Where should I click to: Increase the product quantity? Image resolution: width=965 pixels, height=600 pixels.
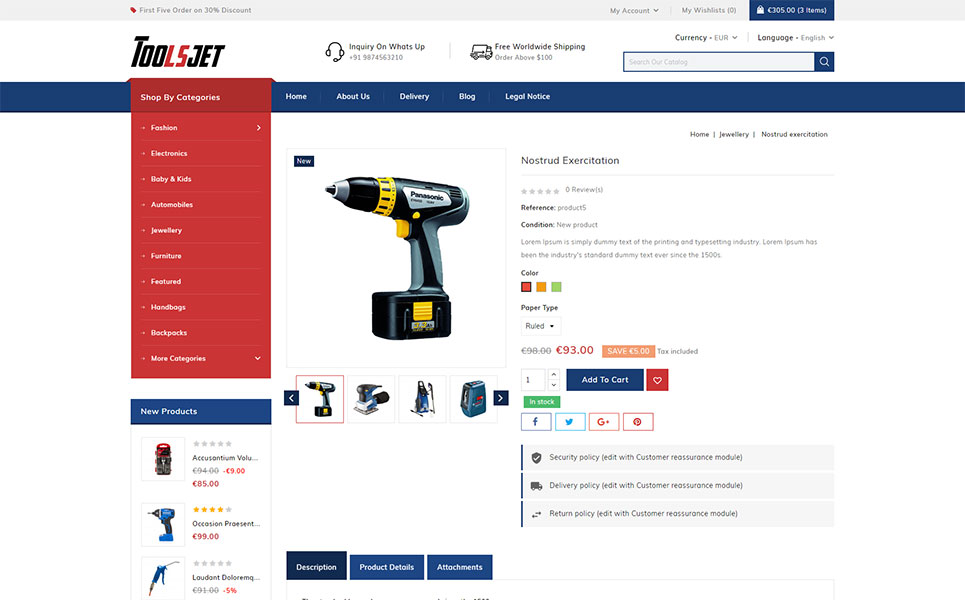554,374
